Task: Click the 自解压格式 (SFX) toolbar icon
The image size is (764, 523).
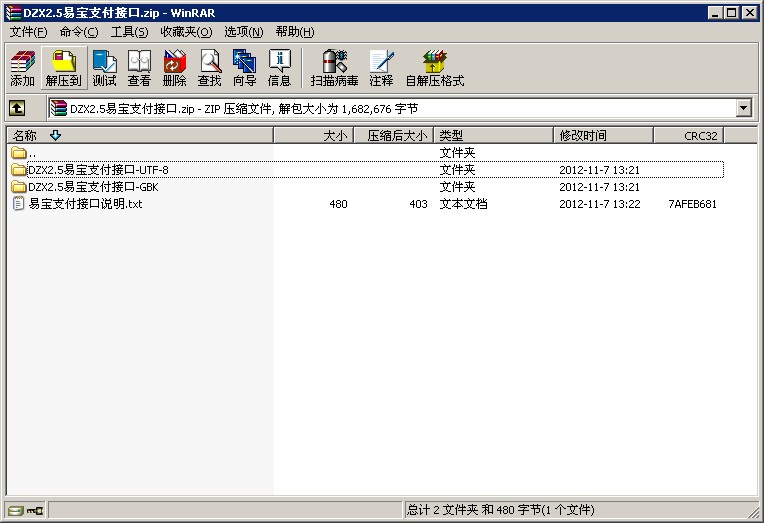Action: 435,68
